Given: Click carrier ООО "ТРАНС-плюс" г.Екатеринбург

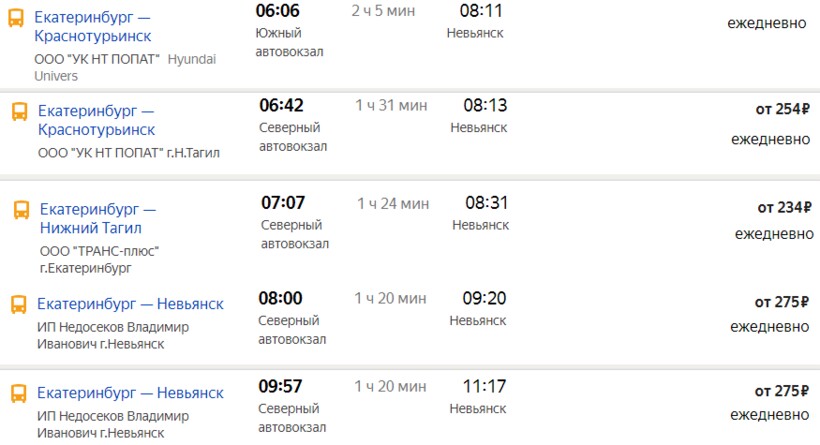Looking at the screenshot, I should (99, 259).
